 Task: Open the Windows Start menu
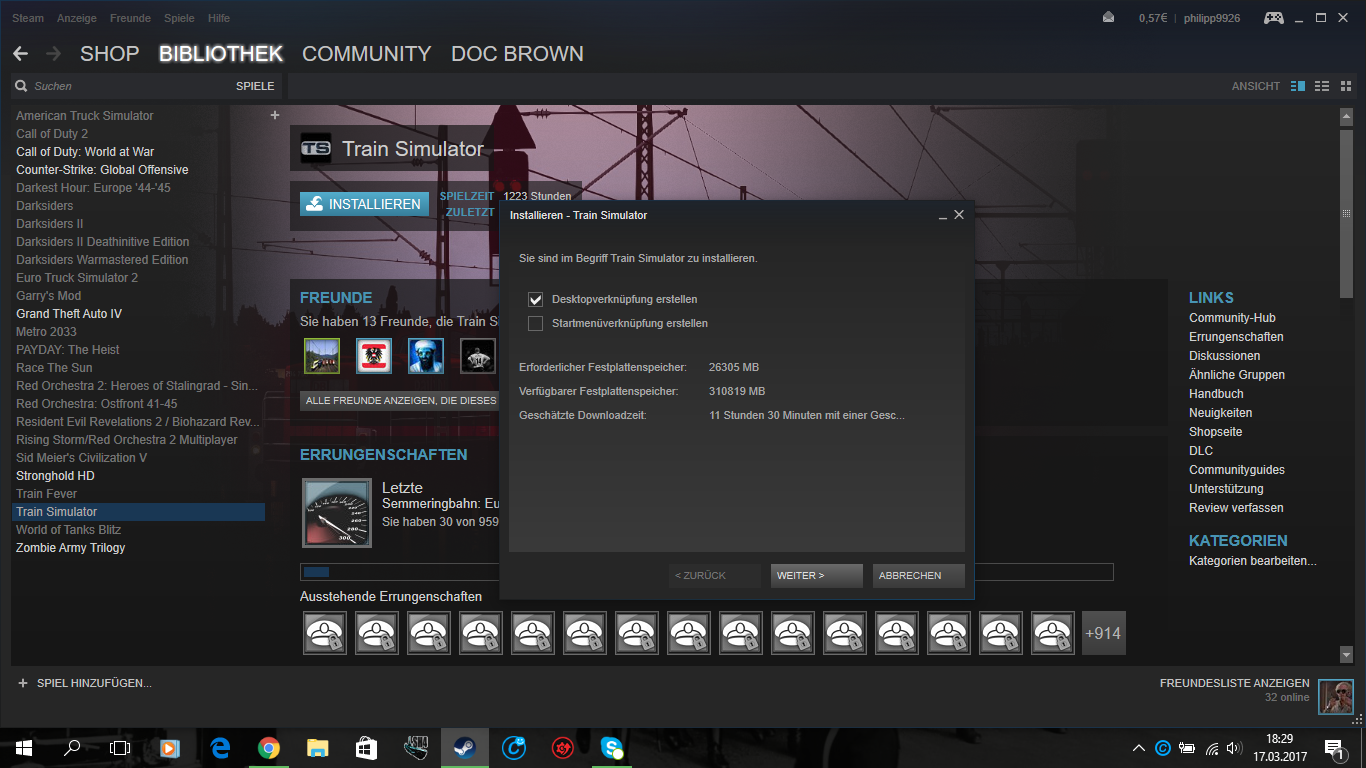24,747
